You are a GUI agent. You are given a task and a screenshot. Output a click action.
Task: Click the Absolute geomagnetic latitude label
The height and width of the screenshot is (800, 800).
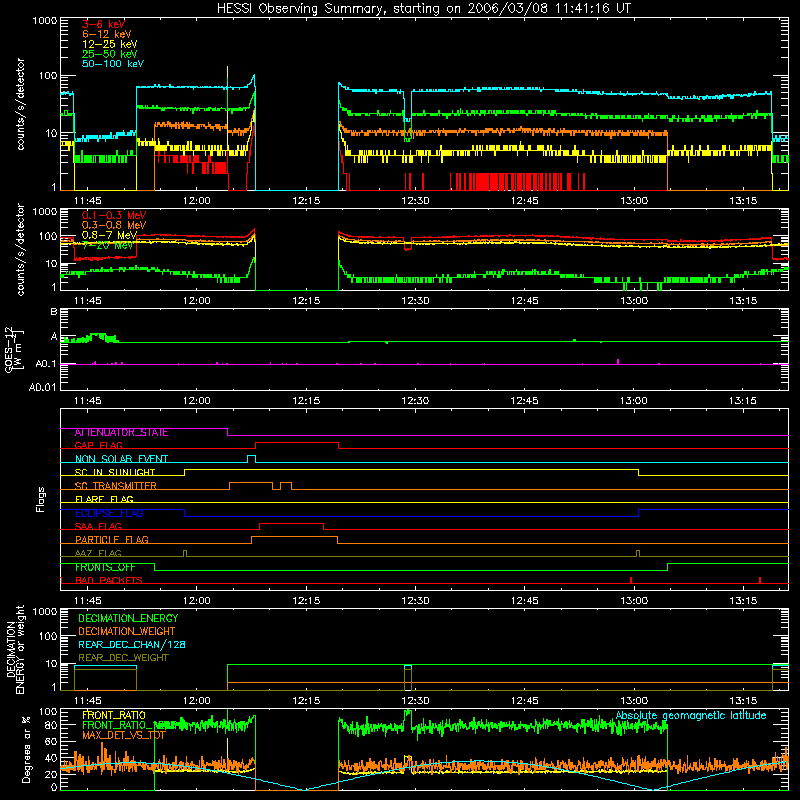point(691,716)
